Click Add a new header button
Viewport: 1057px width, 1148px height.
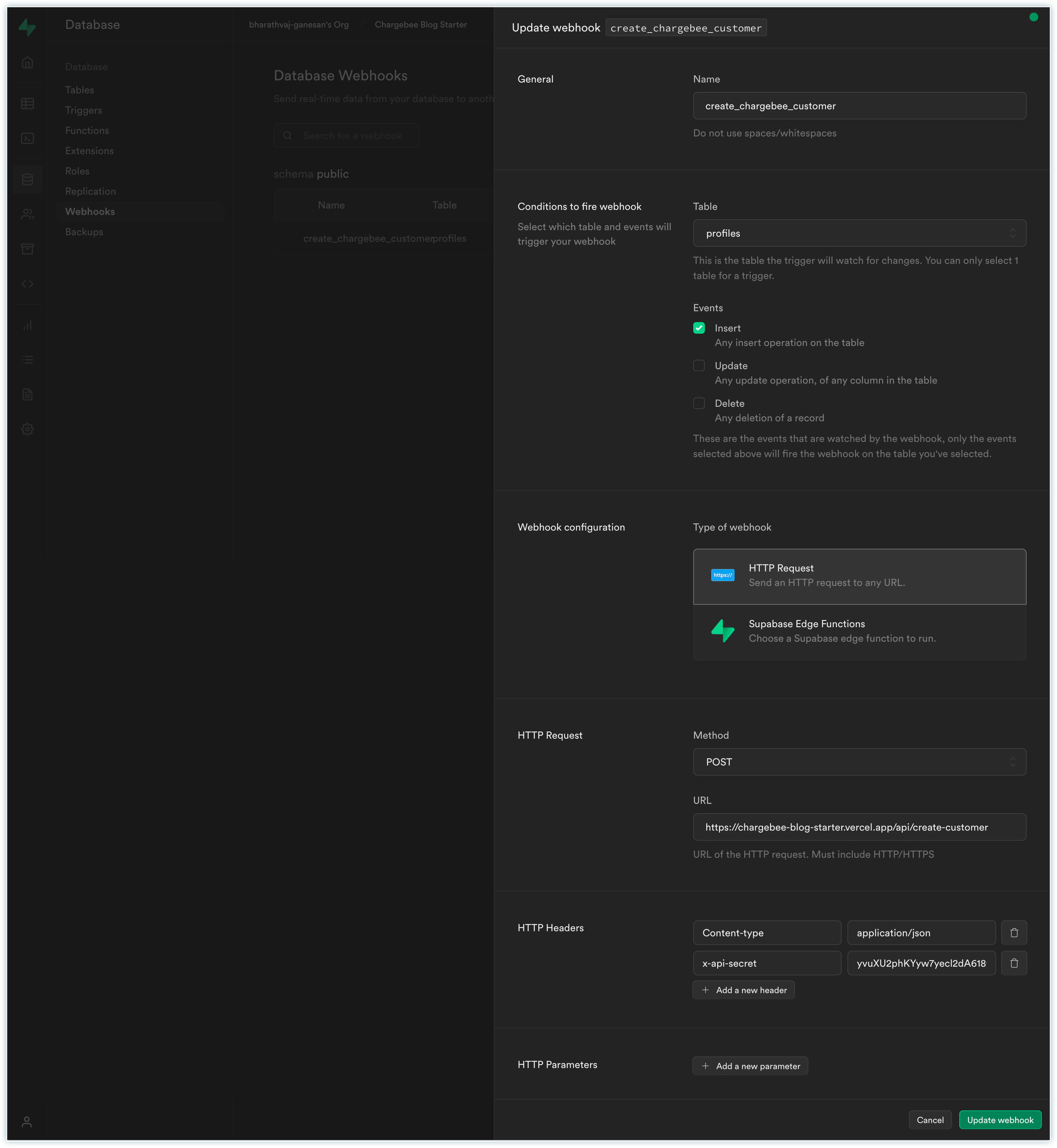click(743, 990)
